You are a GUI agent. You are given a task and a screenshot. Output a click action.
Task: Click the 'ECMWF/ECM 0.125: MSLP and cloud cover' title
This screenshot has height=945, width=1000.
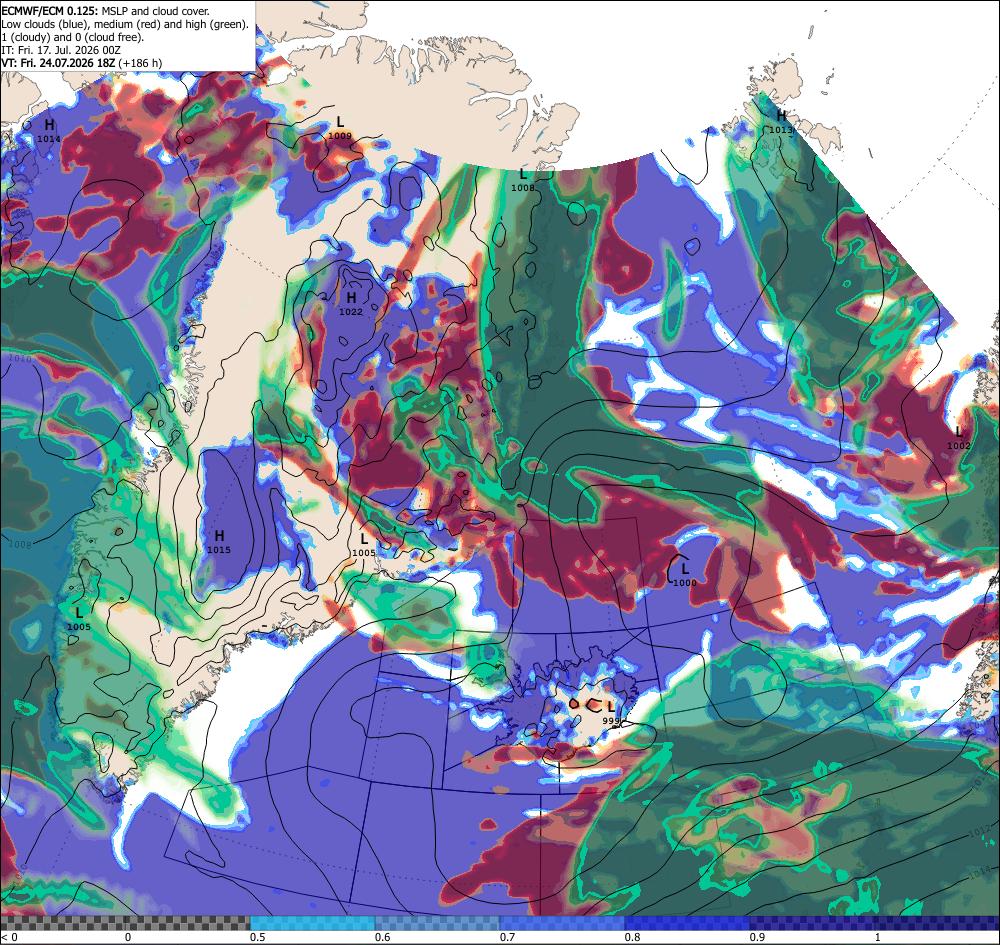point(105,11)
